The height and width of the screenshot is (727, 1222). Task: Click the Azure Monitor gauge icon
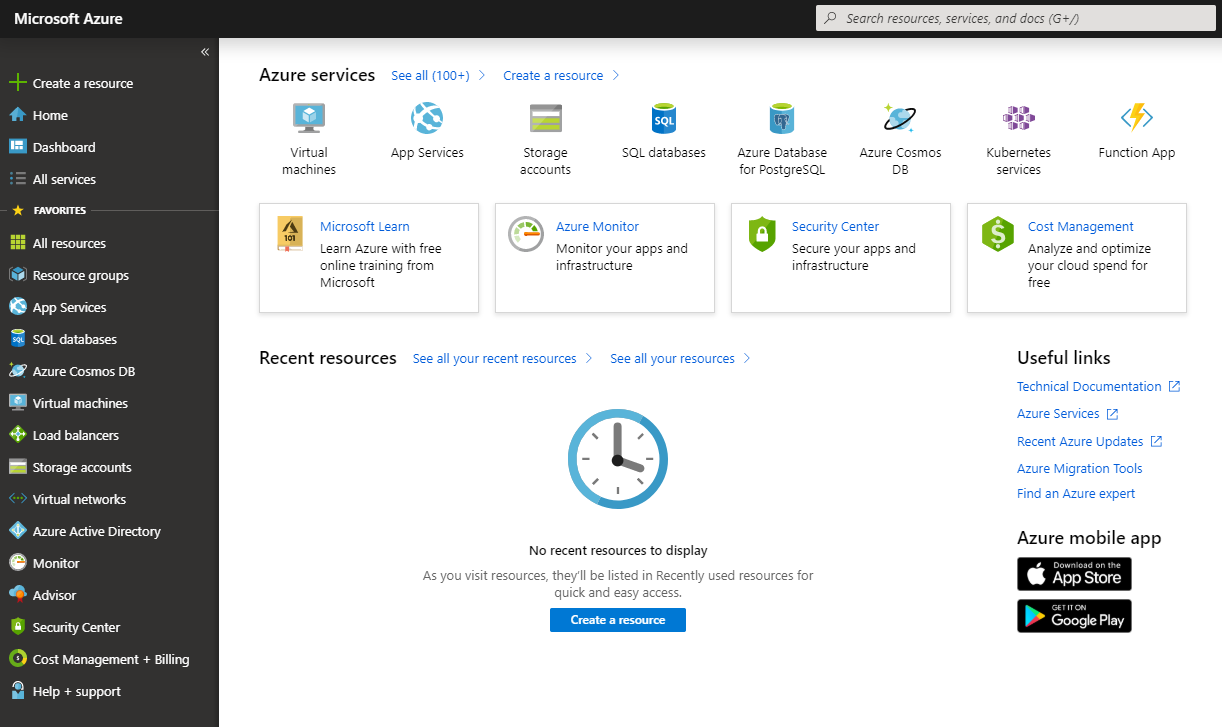[526, 234]
